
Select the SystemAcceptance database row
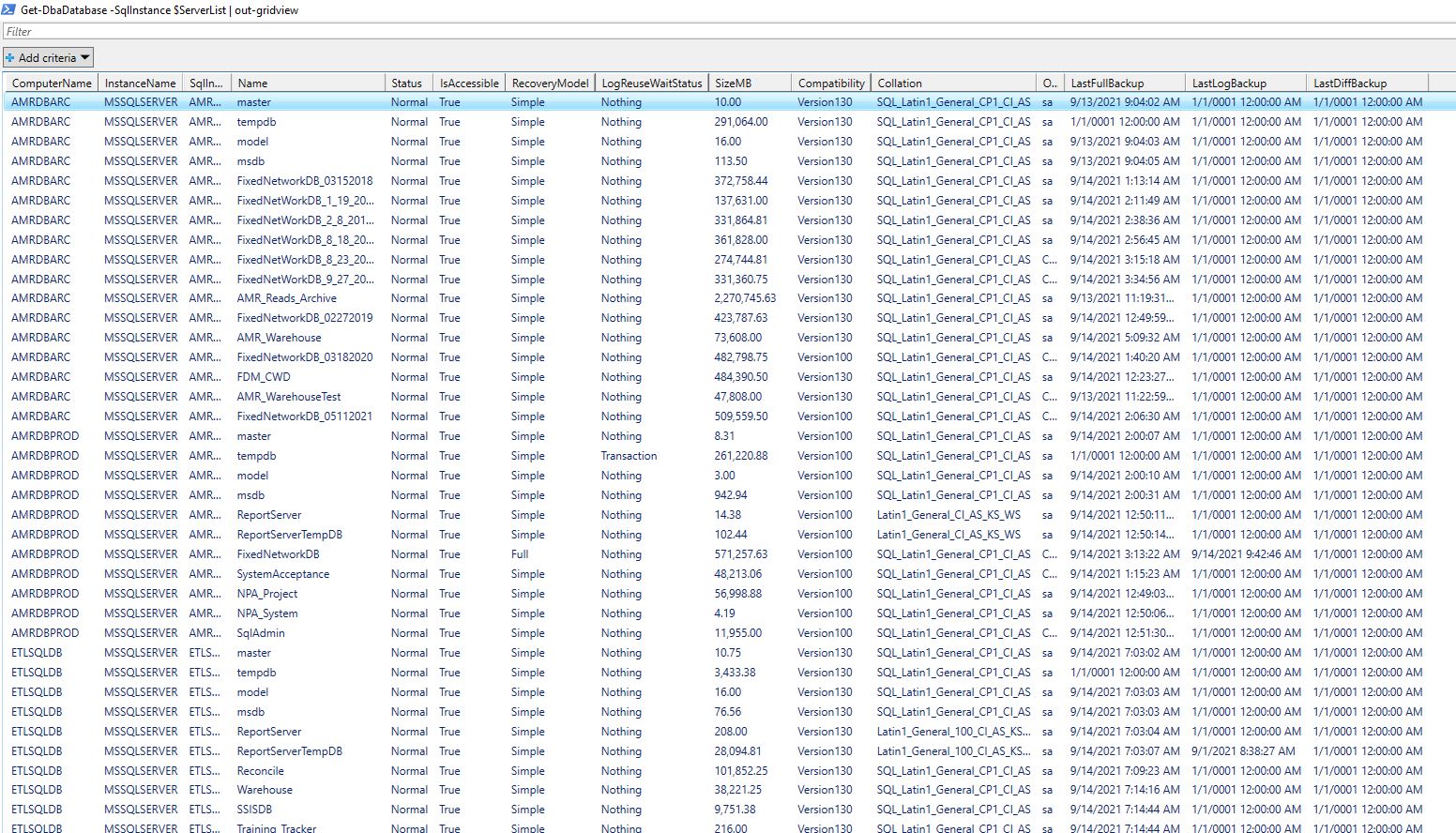click(x=282, y=574)
